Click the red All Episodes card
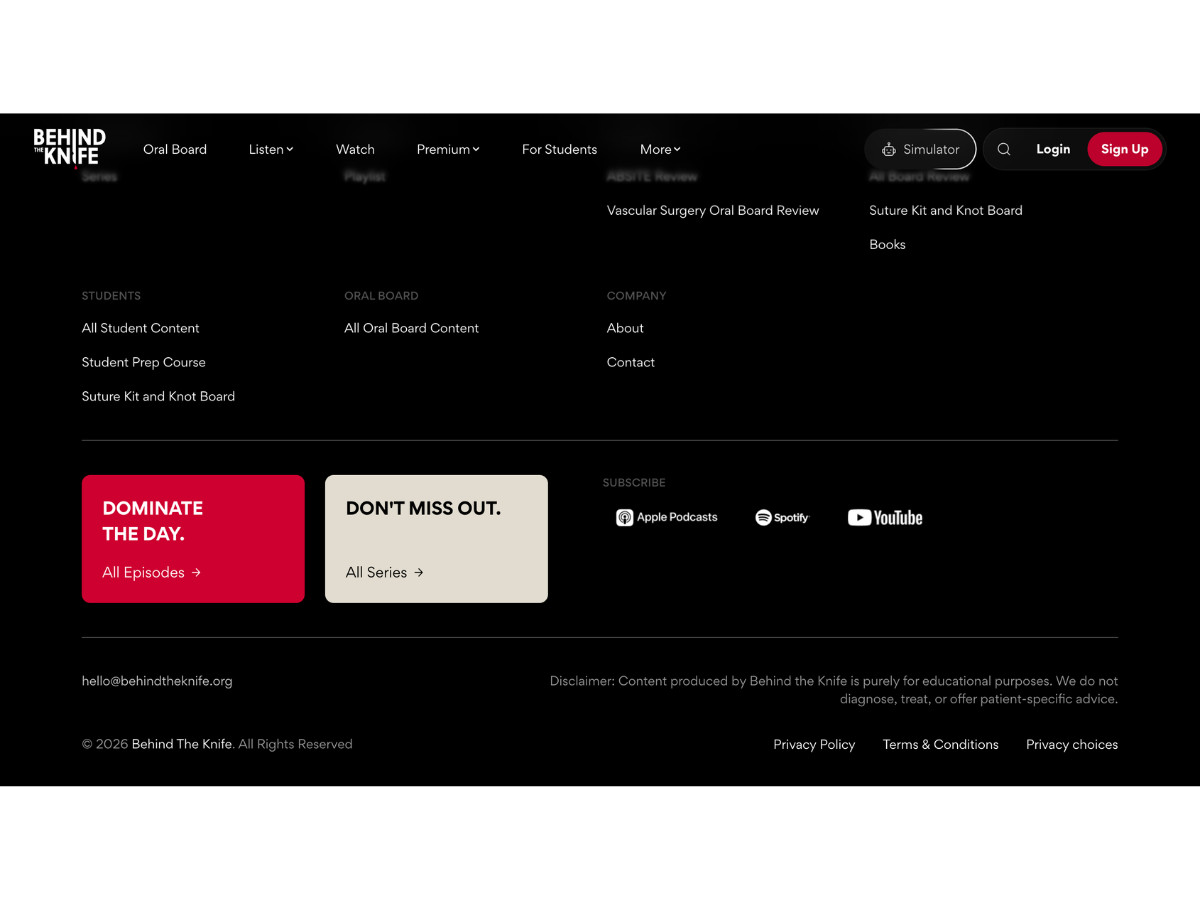Screen dimensions: 1200x900 (193, 539)
